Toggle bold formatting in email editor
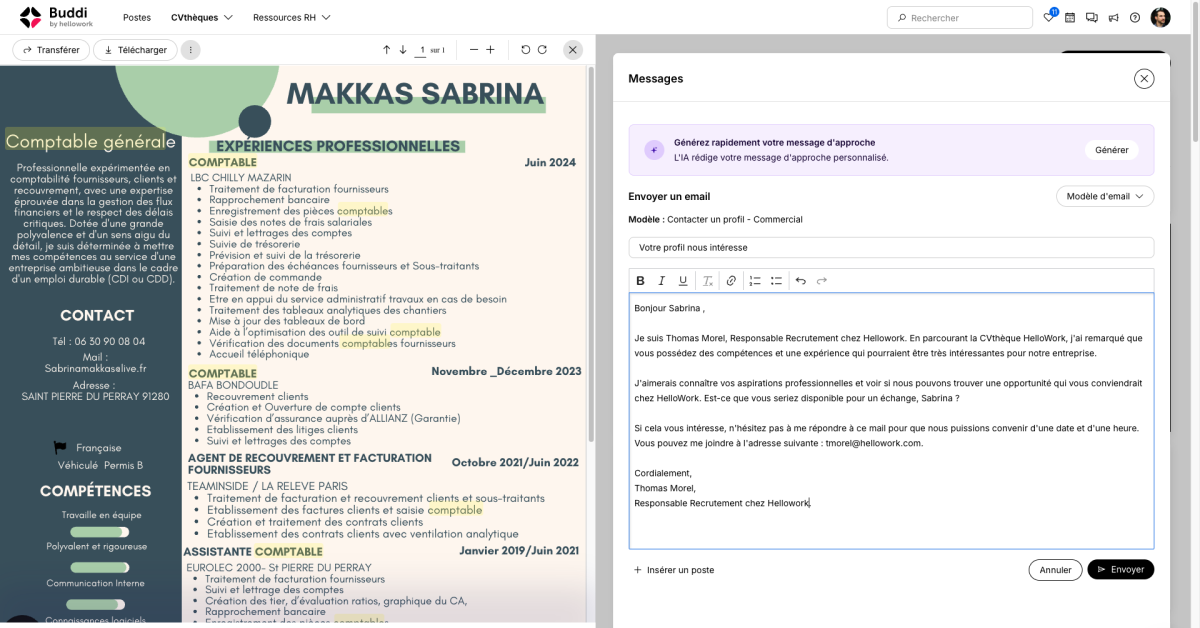 coord(640,281)
